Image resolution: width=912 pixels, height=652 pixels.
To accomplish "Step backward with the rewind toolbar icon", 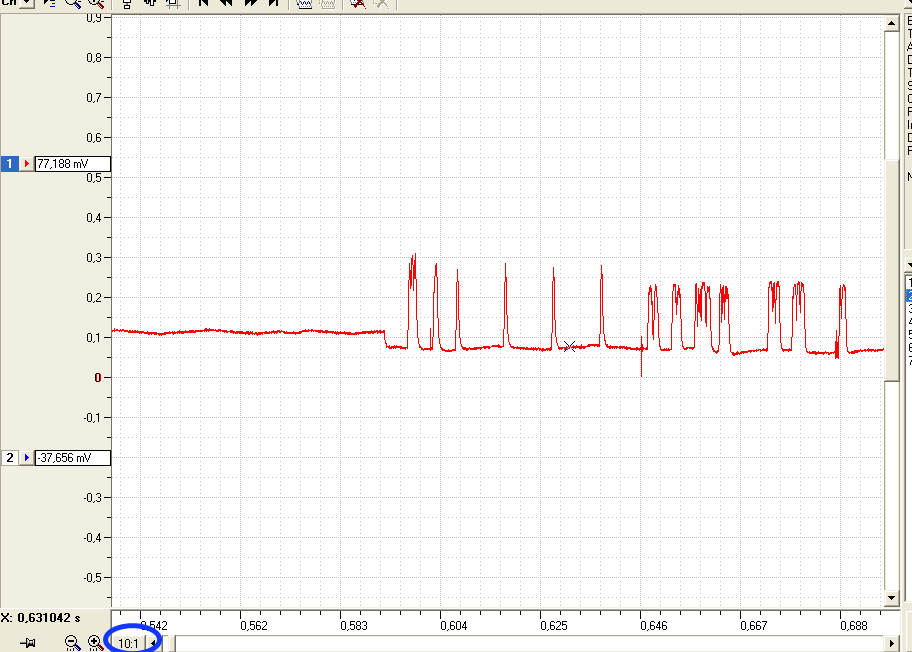I will (x=226, y=3).
